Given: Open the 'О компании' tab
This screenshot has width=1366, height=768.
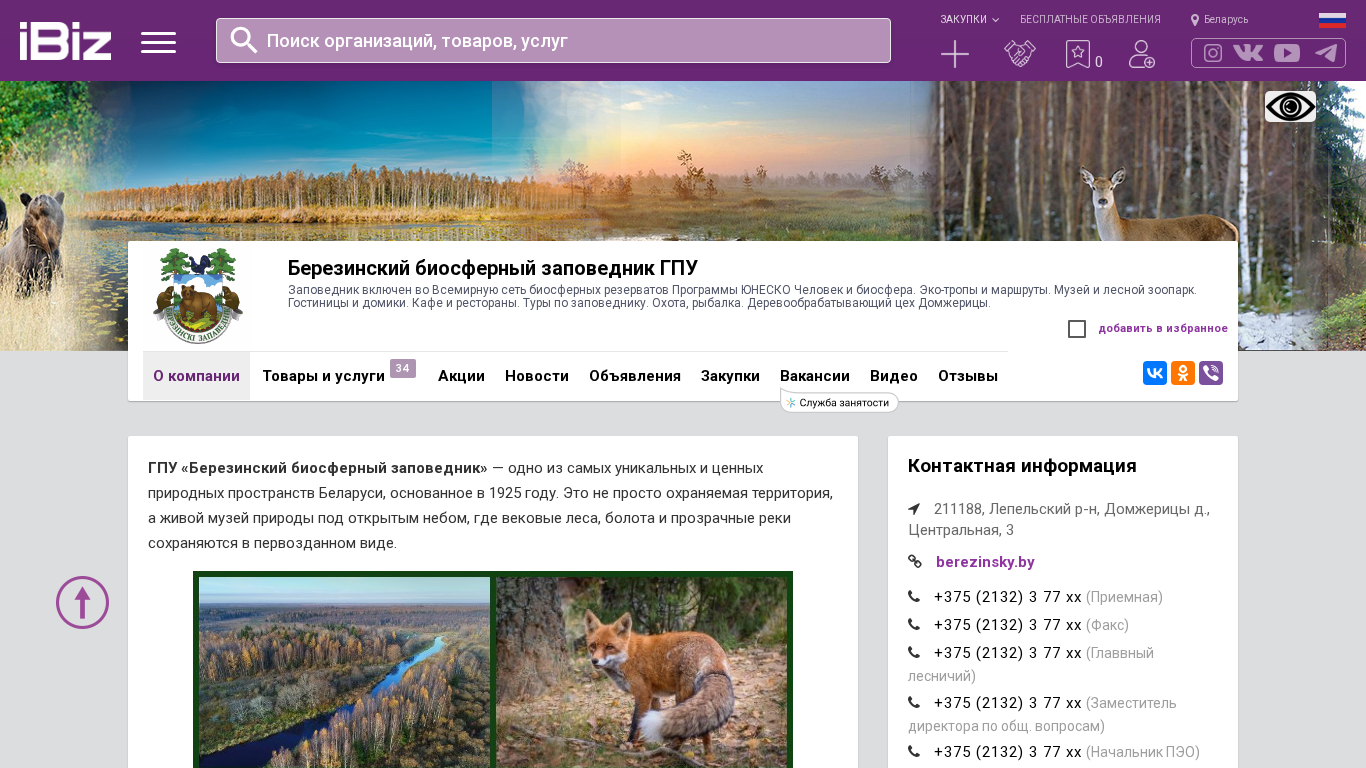Looking at the screenshot, I should point(196,376).
